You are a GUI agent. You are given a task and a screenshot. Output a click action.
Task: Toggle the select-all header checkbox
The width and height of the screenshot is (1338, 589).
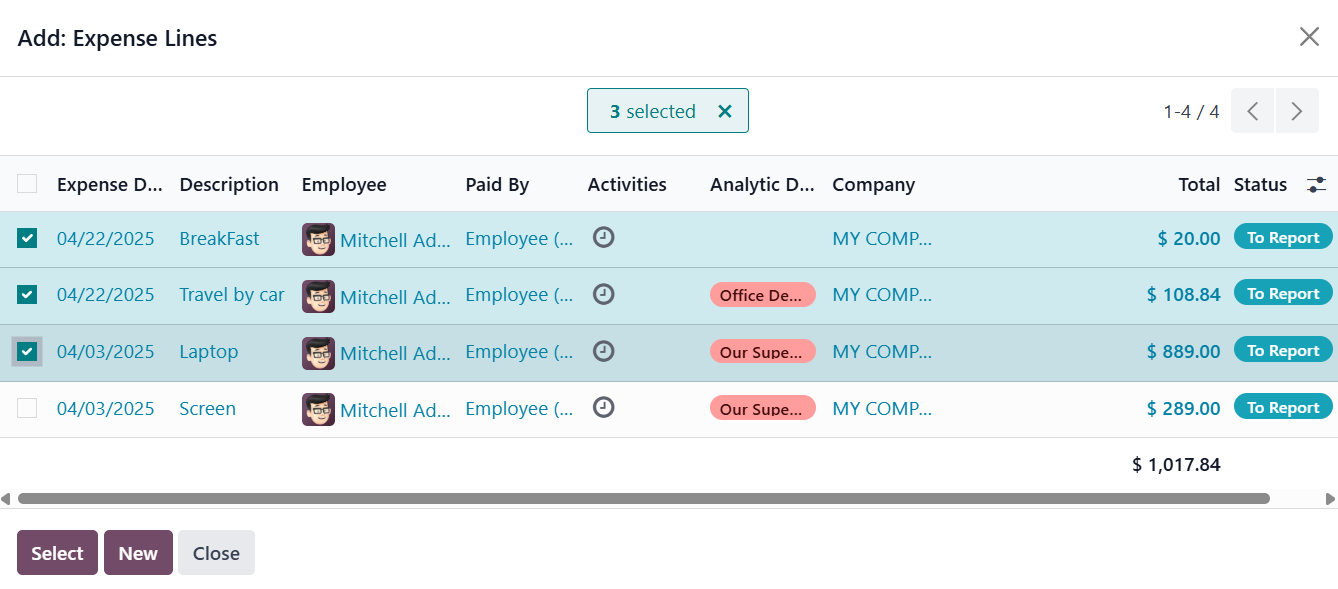[27, 184]
